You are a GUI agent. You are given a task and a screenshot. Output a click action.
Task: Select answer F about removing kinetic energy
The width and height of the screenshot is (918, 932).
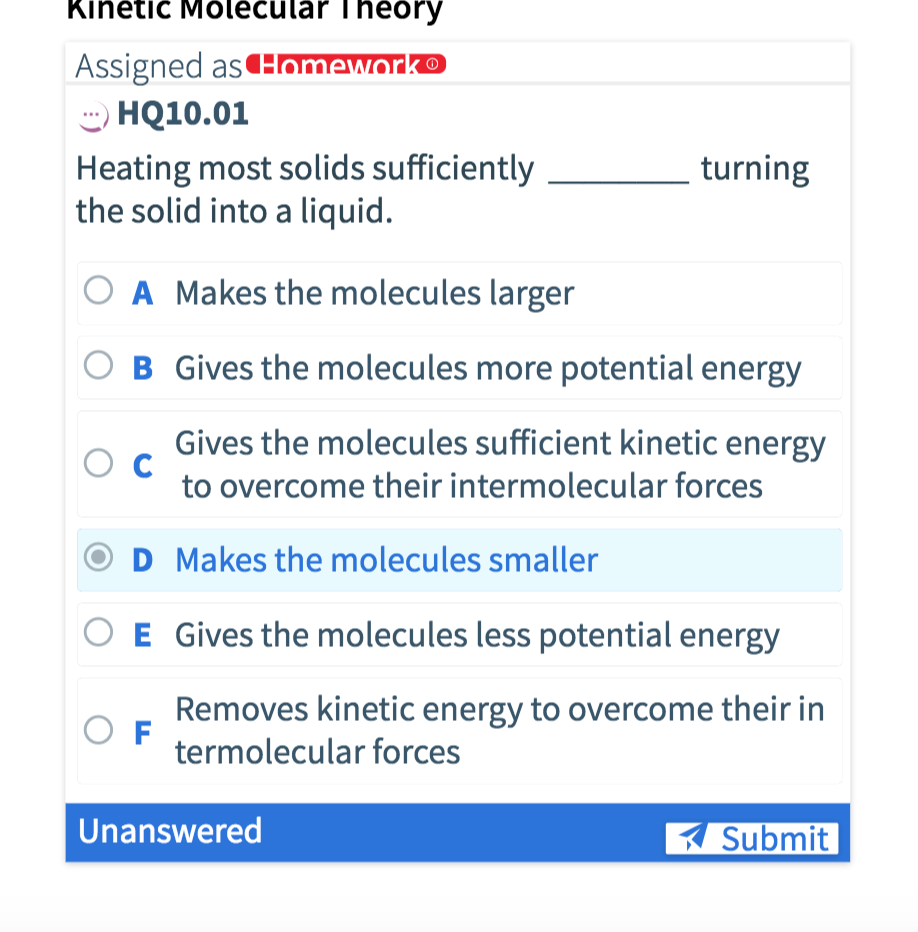98,730
